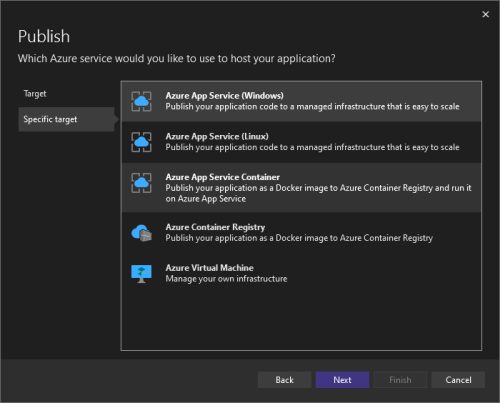Image resolution: width=500 pixels, height=403 pixels.
Task: Click 'on Azure App Service' description line
Action: pyautogui.click(x=206, y=199)
